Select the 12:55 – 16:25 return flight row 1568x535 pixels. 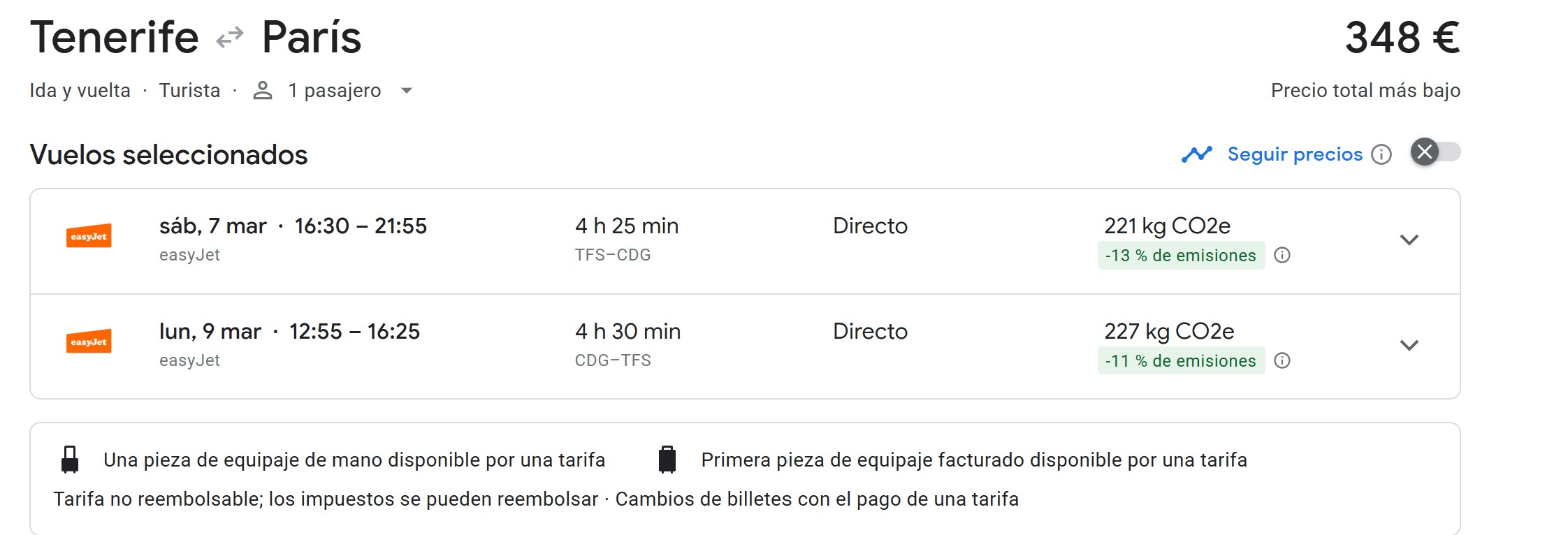(354, 332)
